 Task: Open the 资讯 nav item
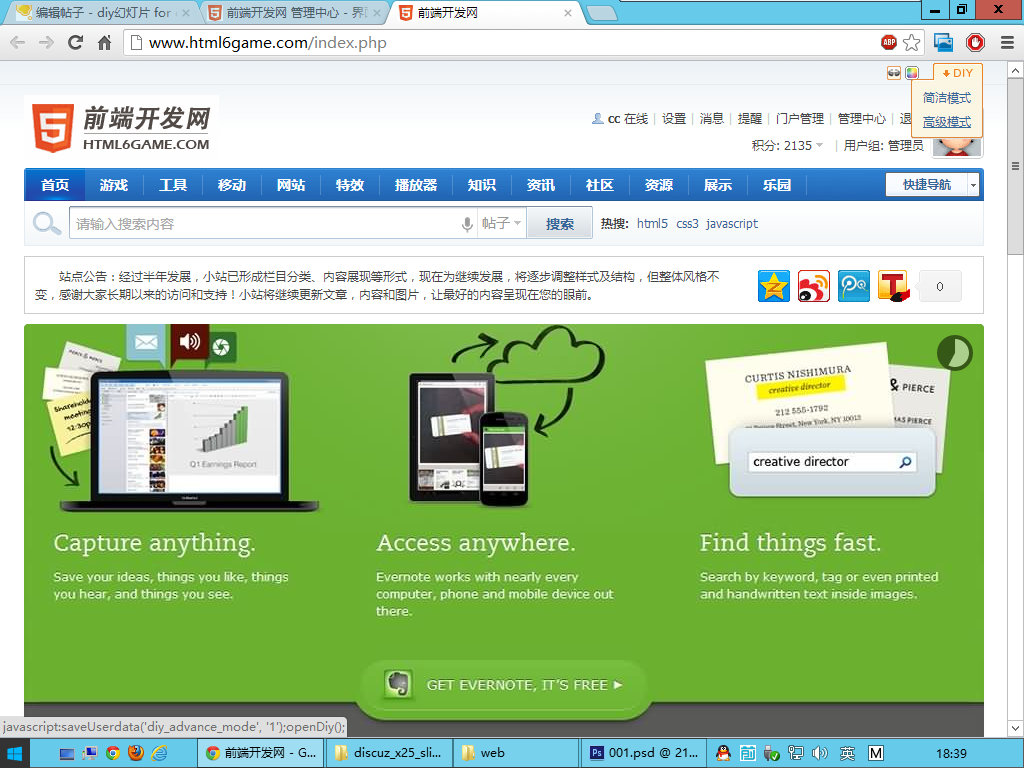541,185
